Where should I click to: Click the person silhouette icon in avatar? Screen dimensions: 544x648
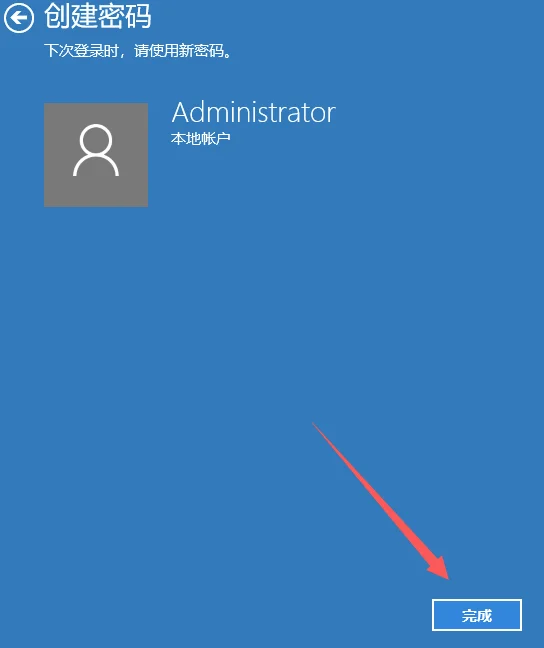click(x=96, y=150)
